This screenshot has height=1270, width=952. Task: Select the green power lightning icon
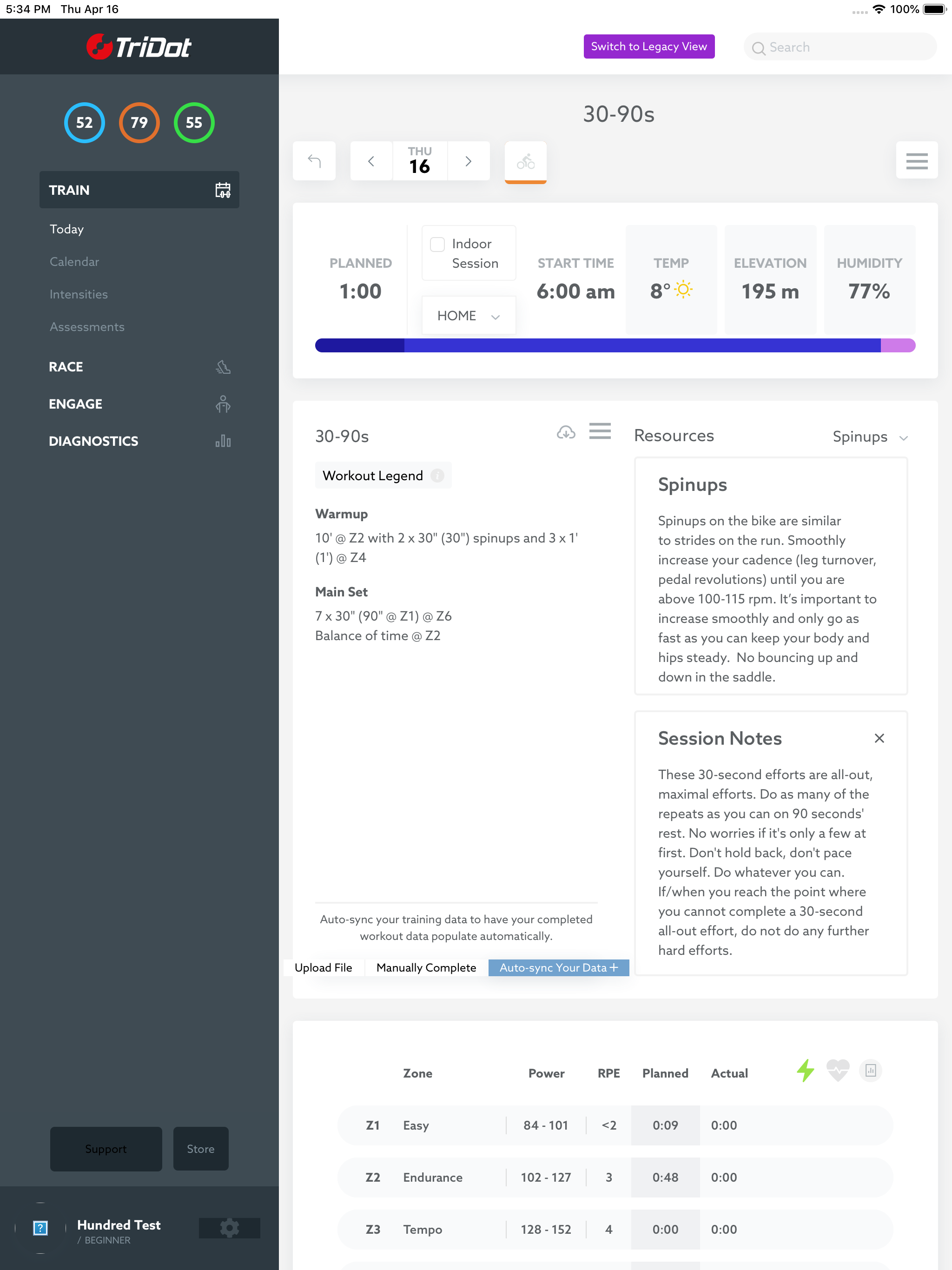pyautogui.click(x=805, y=1071)
